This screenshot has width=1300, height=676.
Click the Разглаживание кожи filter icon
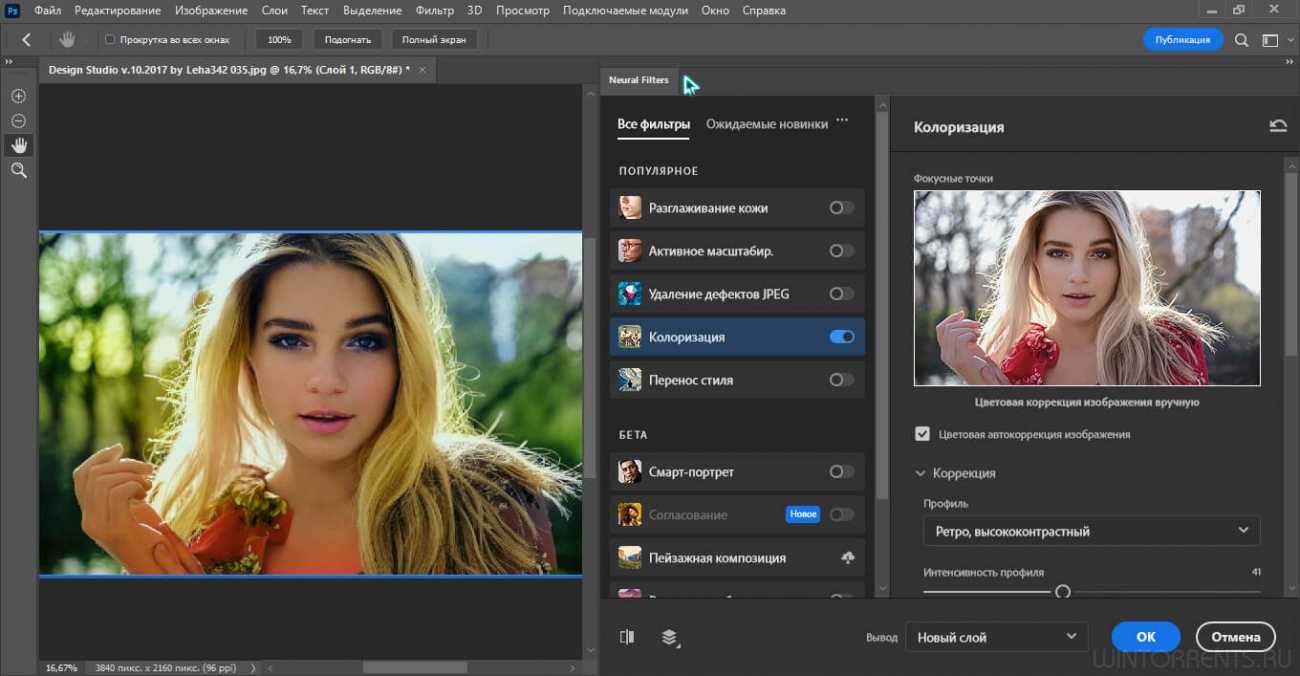629,208
